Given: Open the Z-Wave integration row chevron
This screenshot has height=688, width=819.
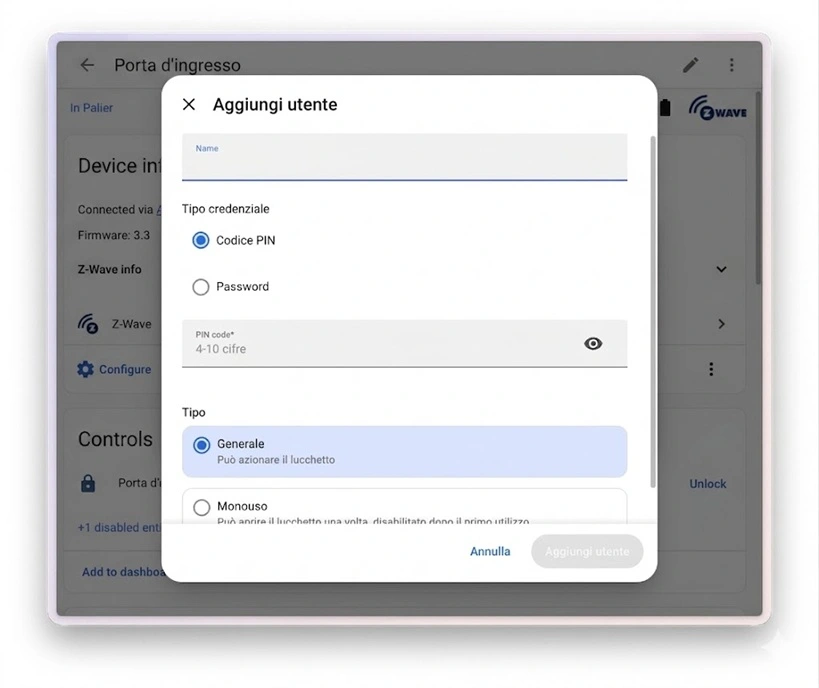Looking at the screenshot, I should click(x=721, y=324).
